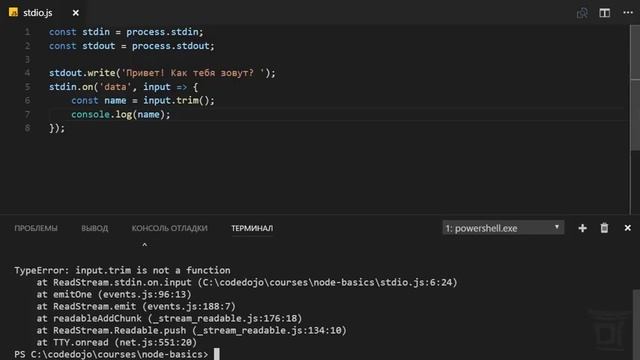Click 'input.trim()' on line 6
Screen dimensions: 640x360
pyautogui.click(x=176, y=100)
